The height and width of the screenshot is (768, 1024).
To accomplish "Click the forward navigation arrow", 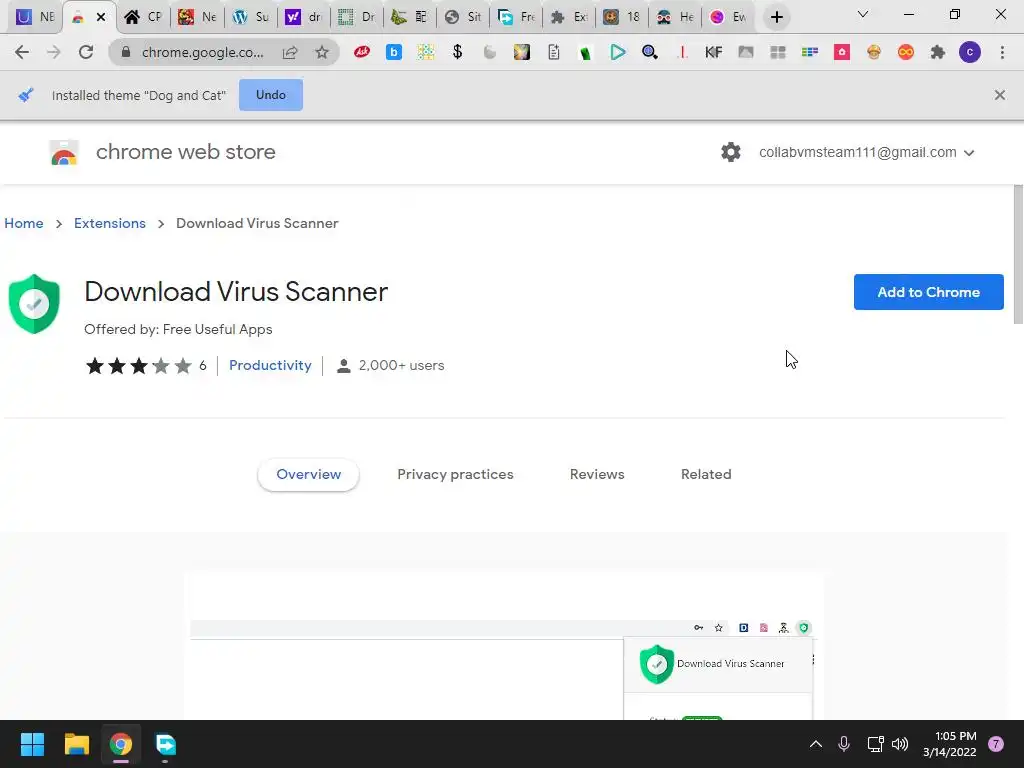I will 54,52.
